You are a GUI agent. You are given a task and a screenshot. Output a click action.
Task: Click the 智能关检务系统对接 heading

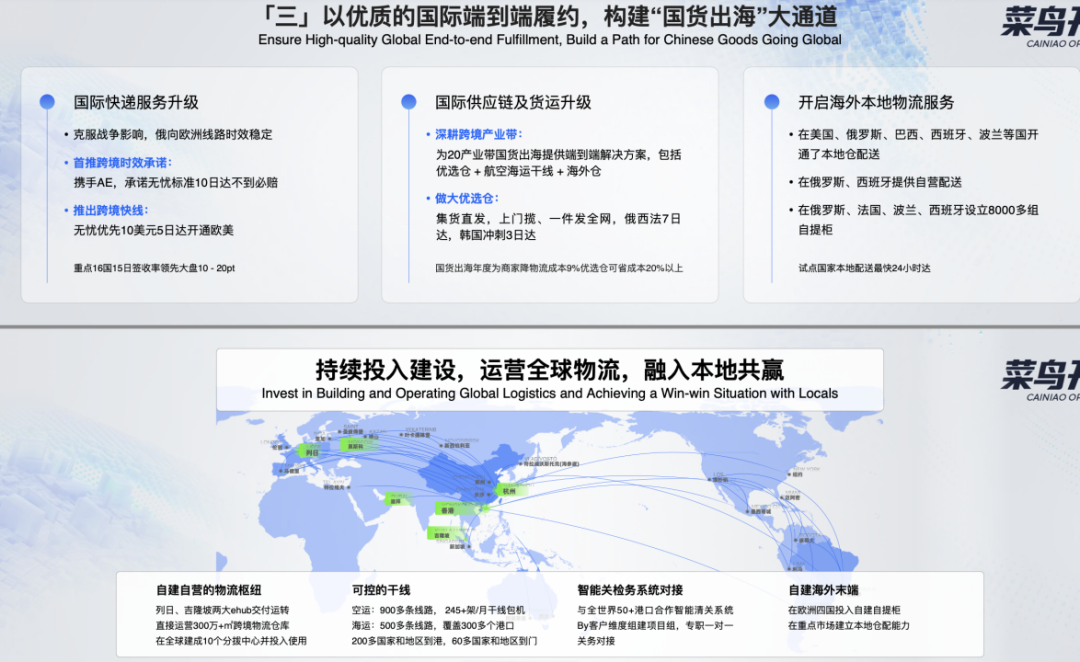(x=630, y=590)
